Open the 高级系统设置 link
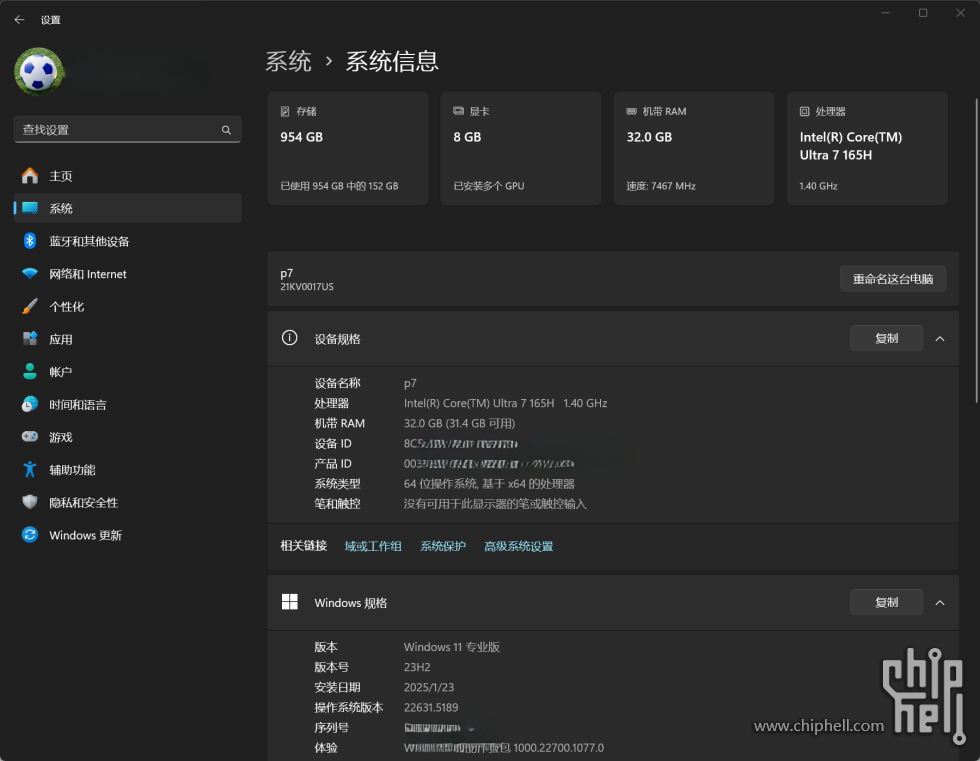The image size is (980, 761). pos(519,546)
